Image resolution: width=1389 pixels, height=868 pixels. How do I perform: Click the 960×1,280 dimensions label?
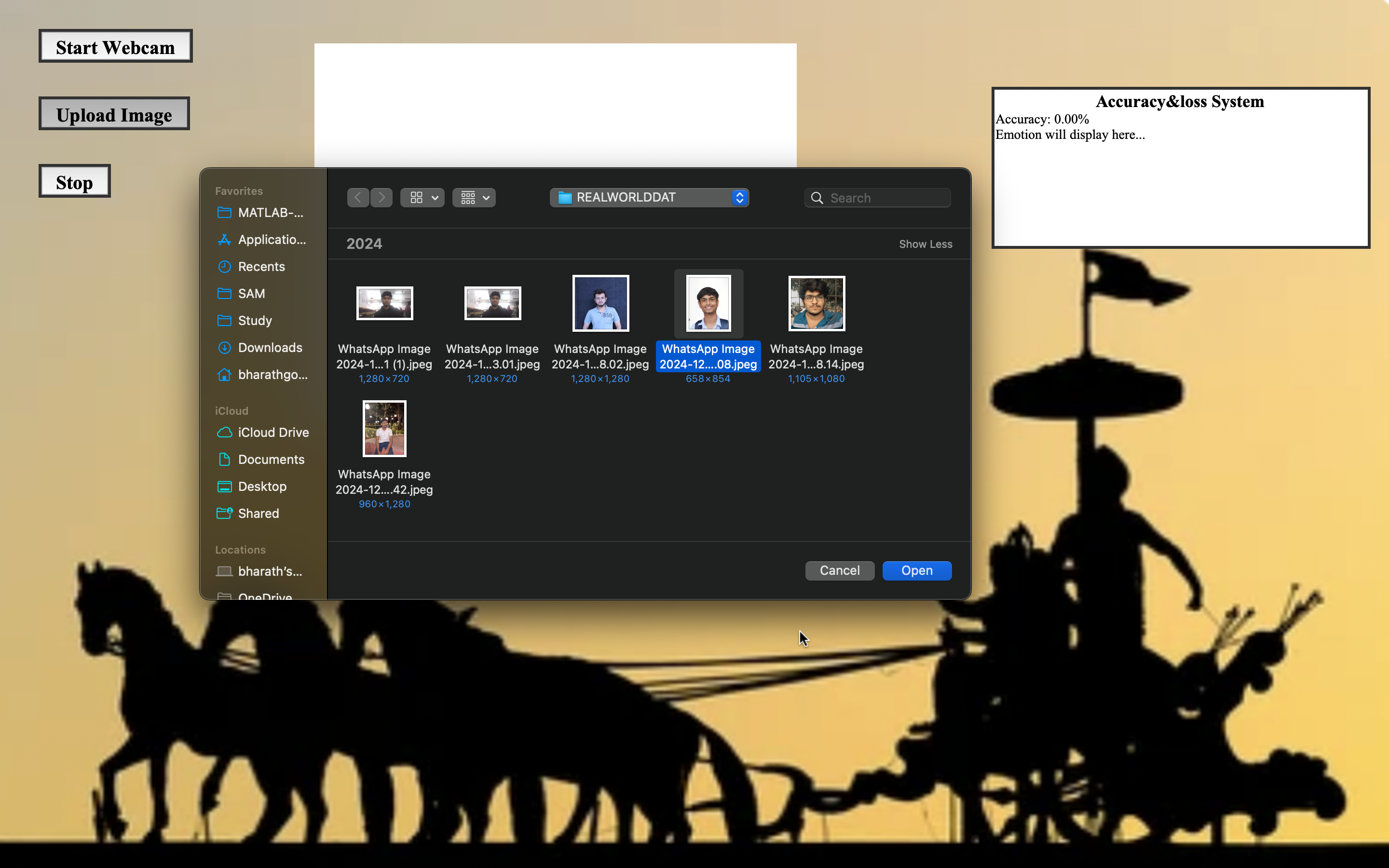pos(384,504)
